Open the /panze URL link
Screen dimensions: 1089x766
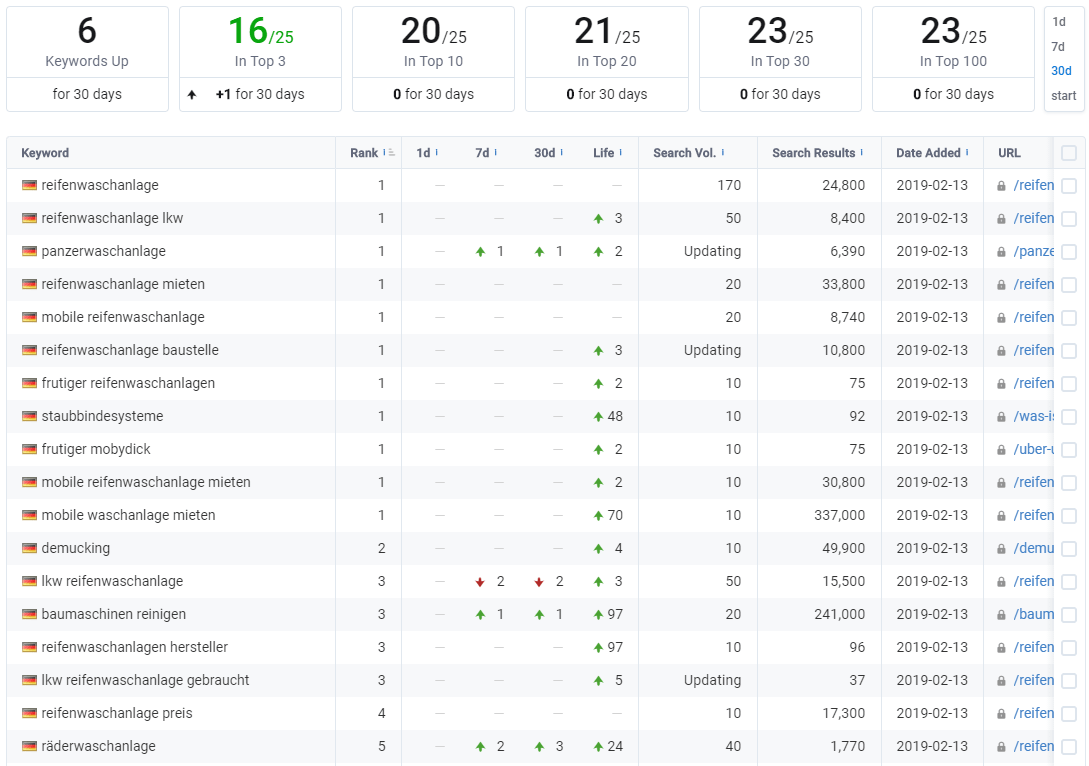tap(1033, 251)
